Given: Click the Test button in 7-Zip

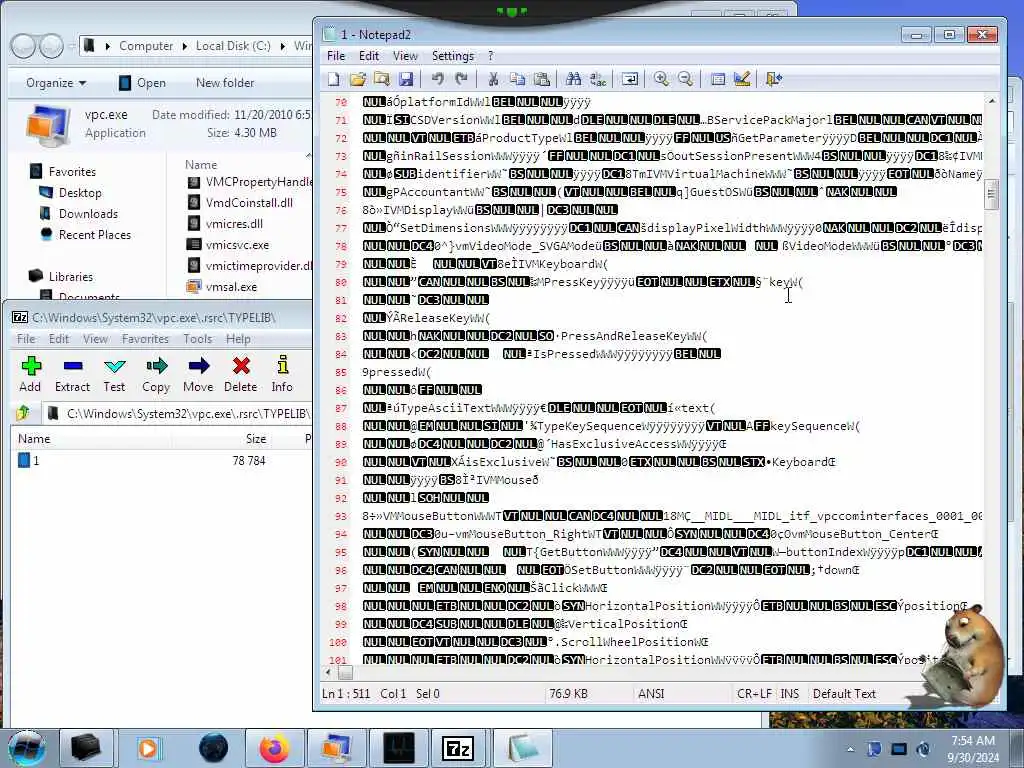Looking at the screenshot, I should 114,374.
